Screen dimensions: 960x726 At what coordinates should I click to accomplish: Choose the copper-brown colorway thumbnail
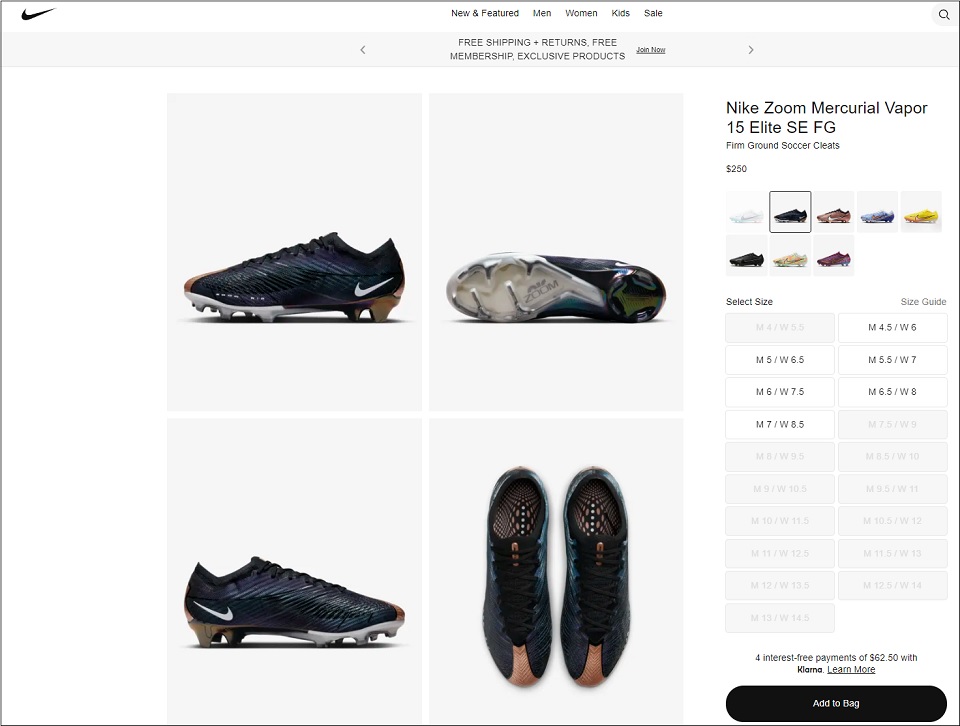coord(833,212)
